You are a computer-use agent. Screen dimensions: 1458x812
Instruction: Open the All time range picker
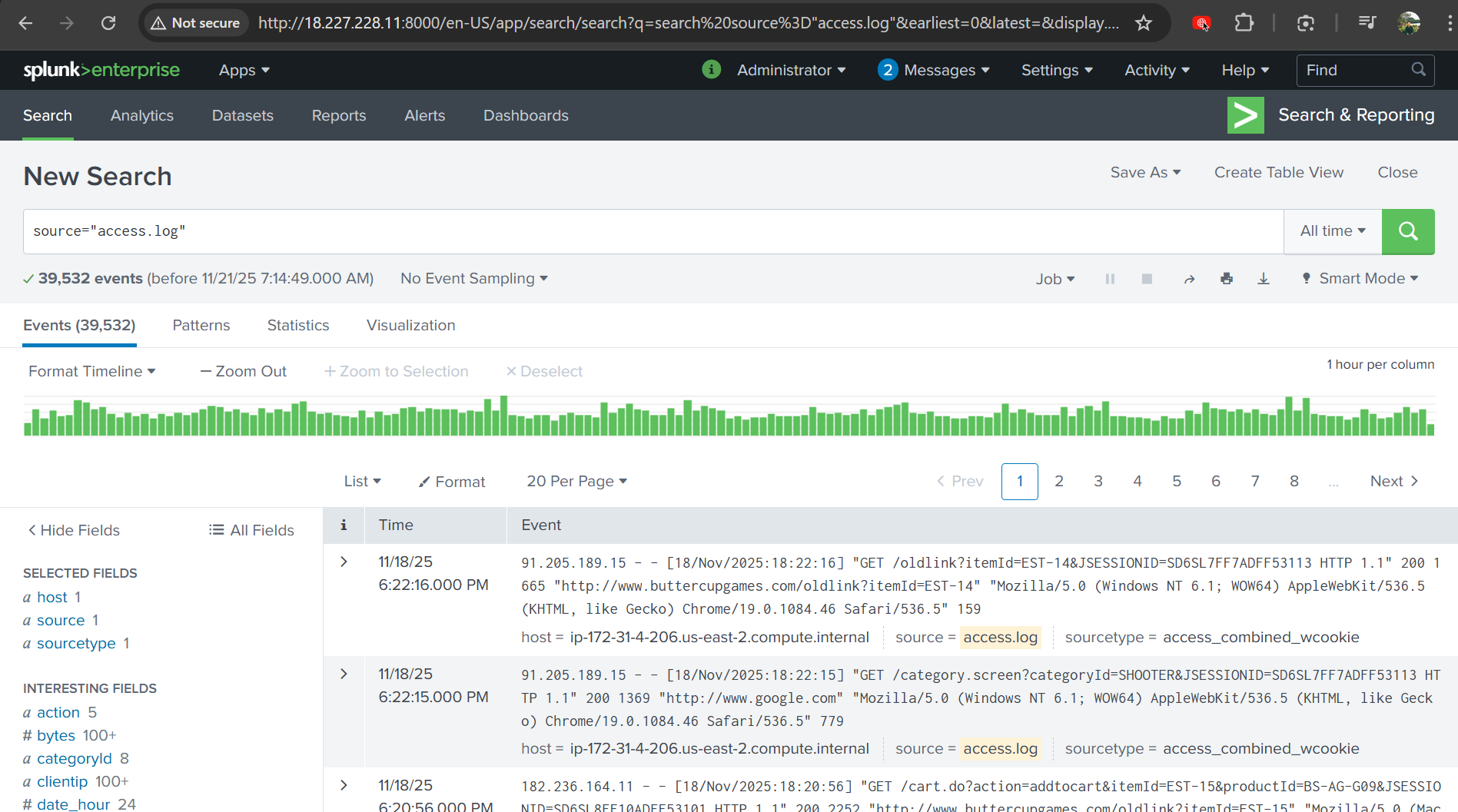coord(1332,231)
